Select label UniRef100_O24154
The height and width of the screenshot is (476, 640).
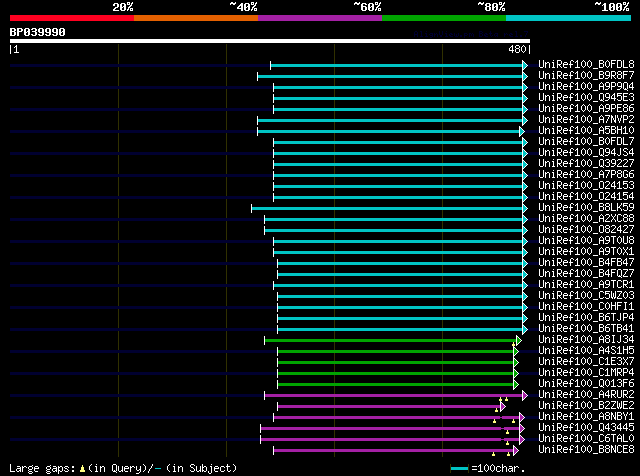(586, 197)
